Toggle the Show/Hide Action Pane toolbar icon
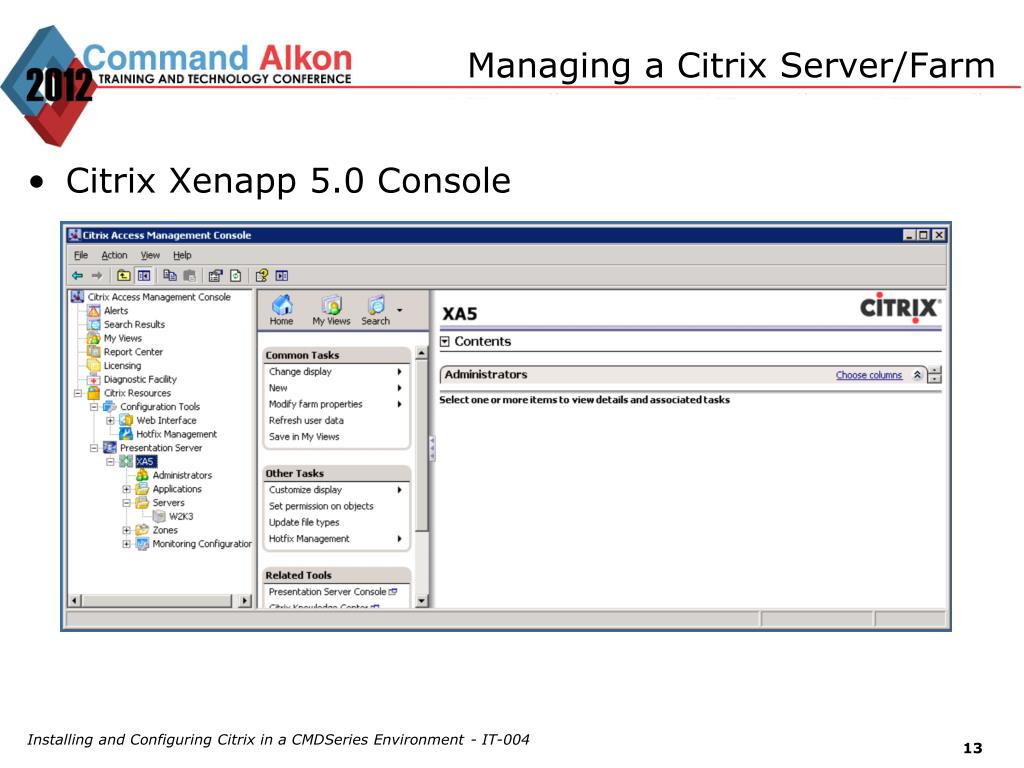Screen dimensions: 1024x768 [x=281, y=276]
